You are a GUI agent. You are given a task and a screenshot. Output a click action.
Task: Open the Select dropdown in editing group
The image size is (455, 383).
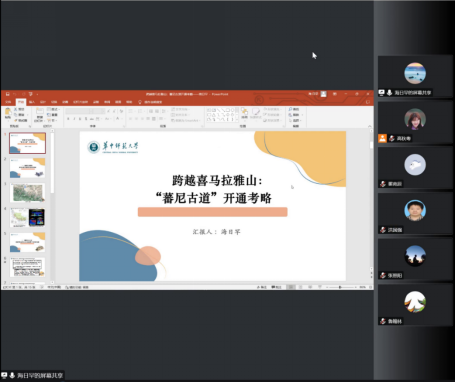tap(296, 120)
